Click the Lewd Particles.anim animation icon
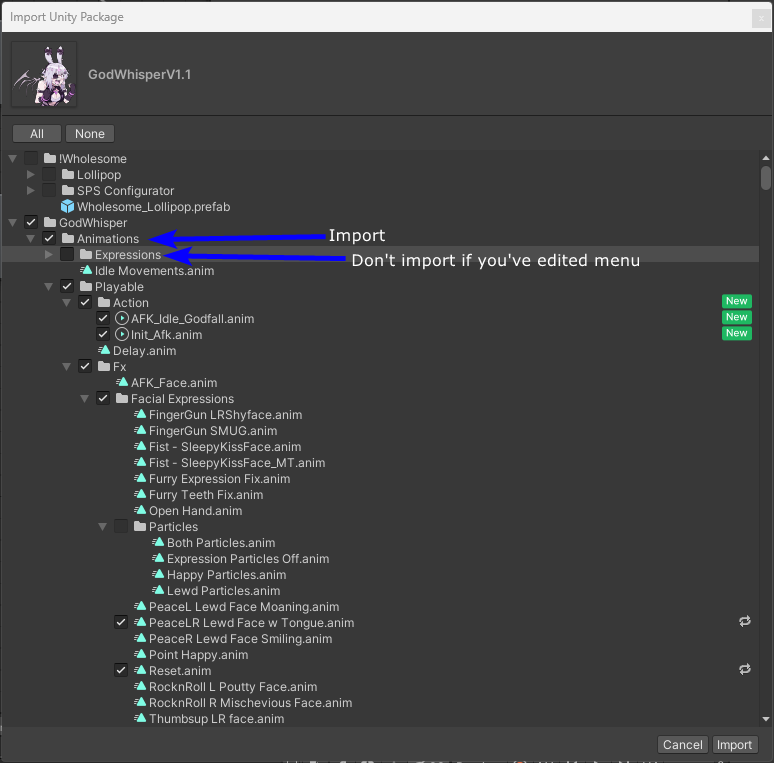The image size is (774, 763). click(158, 590)
